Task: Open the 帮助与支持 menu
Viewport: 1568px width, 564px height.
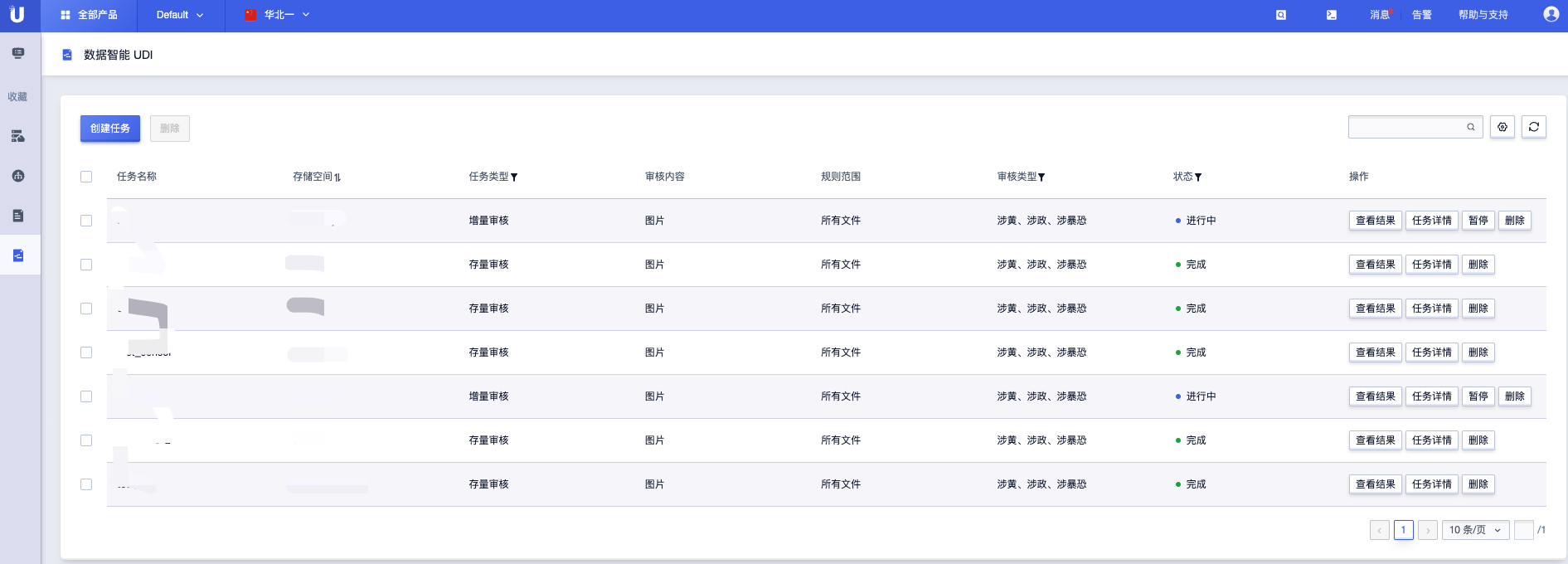Action: [1483, 15]
